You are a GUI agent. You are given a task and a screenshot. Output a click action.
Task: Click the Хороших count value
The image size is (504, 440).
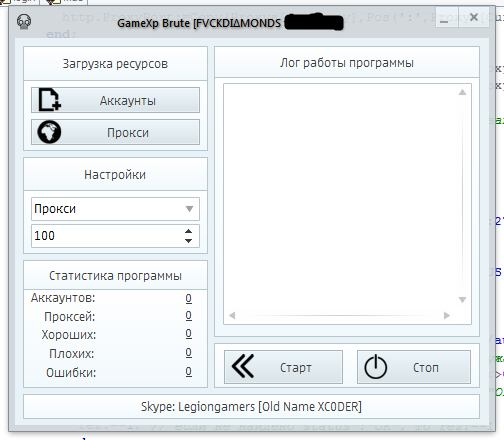click(x=188, y=333)
